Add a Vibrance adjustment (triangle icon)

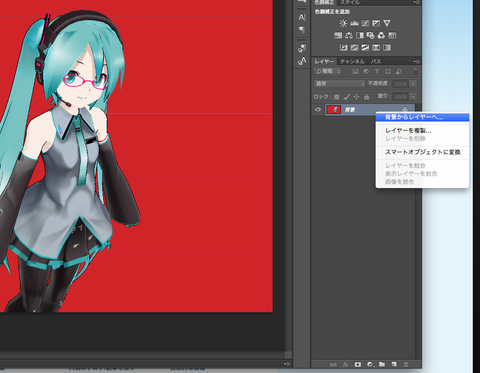(x=387, y=23)
